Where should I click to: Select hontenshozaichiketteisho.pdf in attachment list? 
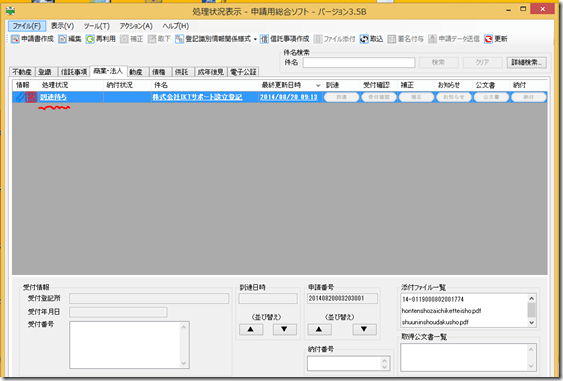pos(441,311)
